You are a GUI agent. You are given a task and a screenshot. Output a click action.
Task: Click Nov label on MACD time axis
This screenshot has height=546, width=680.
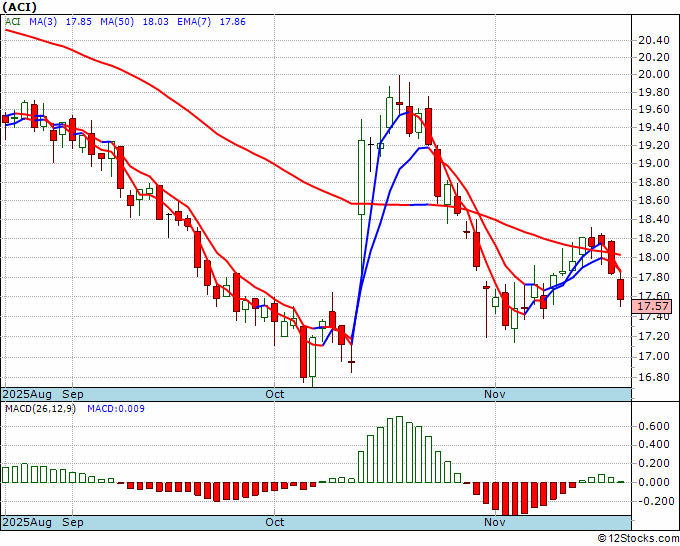point(495,522)
